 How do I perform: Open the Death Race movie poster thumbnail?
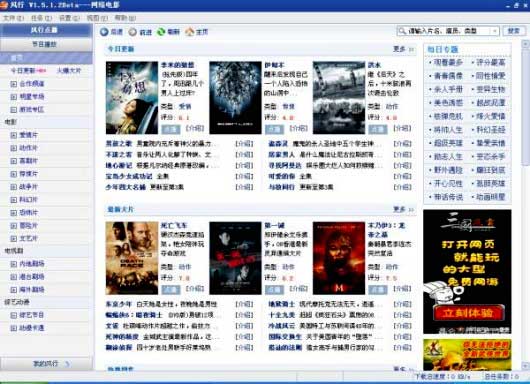132,258
